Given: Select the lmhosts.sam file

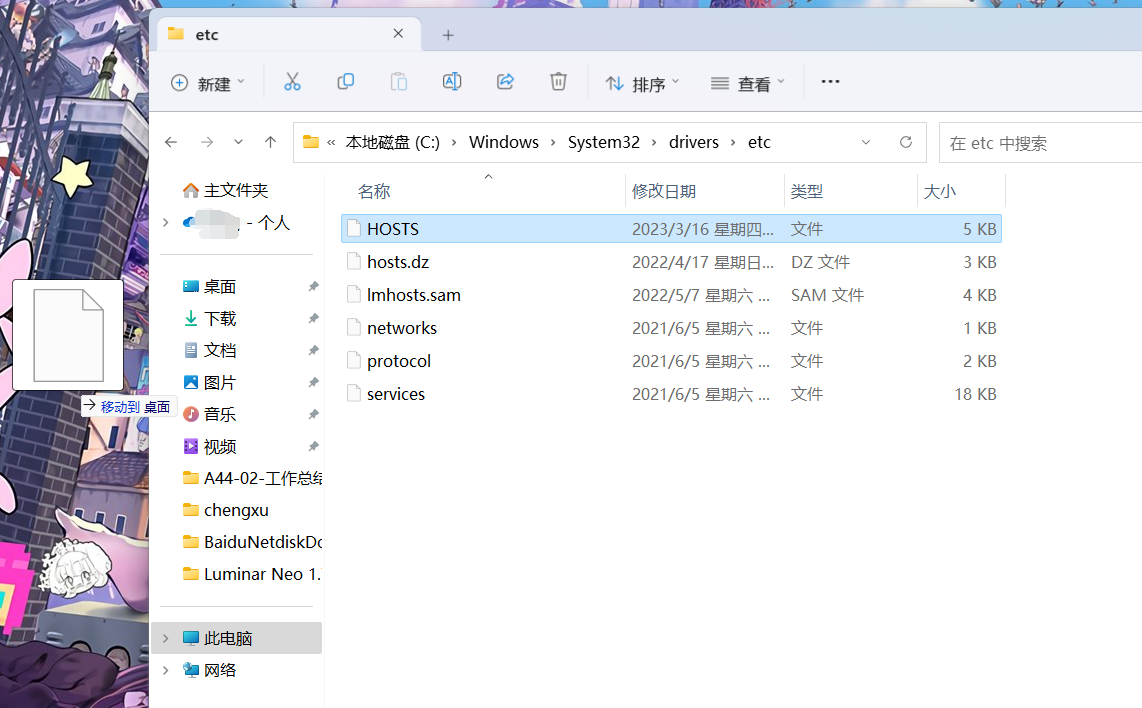Looking at the screenshot, I should pyautogui.click(x=672, y=295).
